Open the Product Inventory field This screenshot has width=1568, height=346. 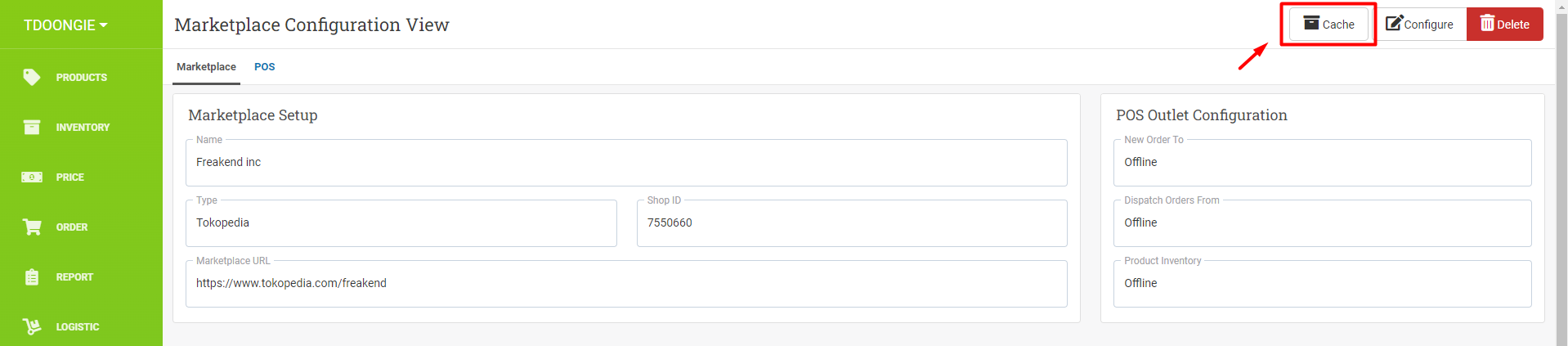(1323, 284)
